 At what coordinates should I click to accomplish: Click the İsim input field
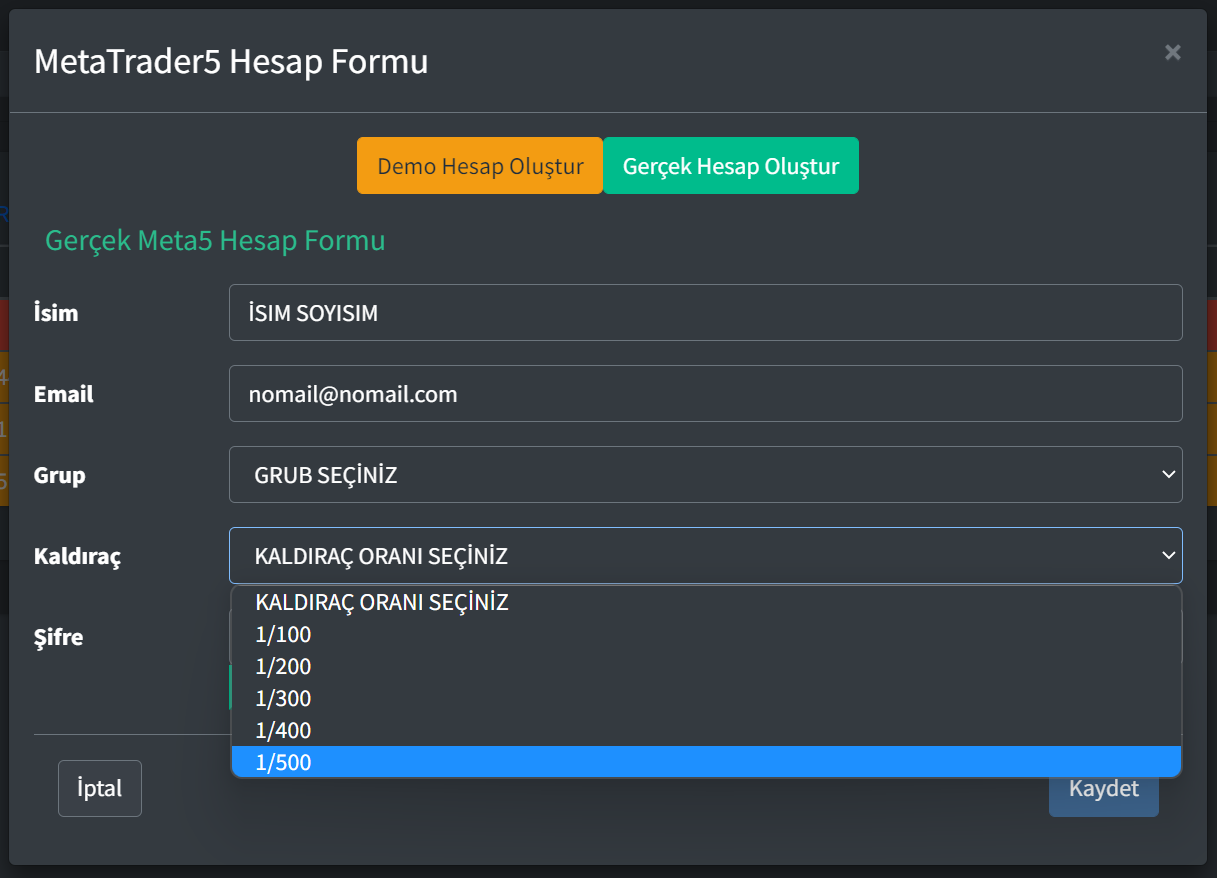coord(705,312)
